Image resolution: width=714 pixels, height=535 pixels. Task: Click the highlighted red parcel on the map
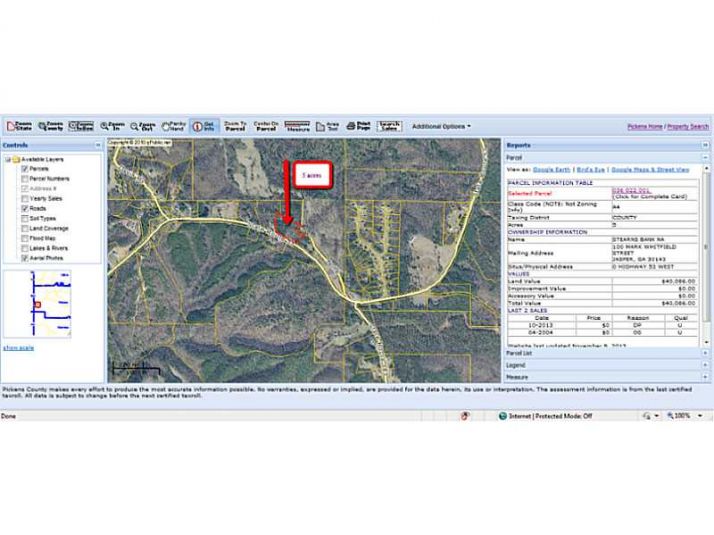[x=290, y=228]
